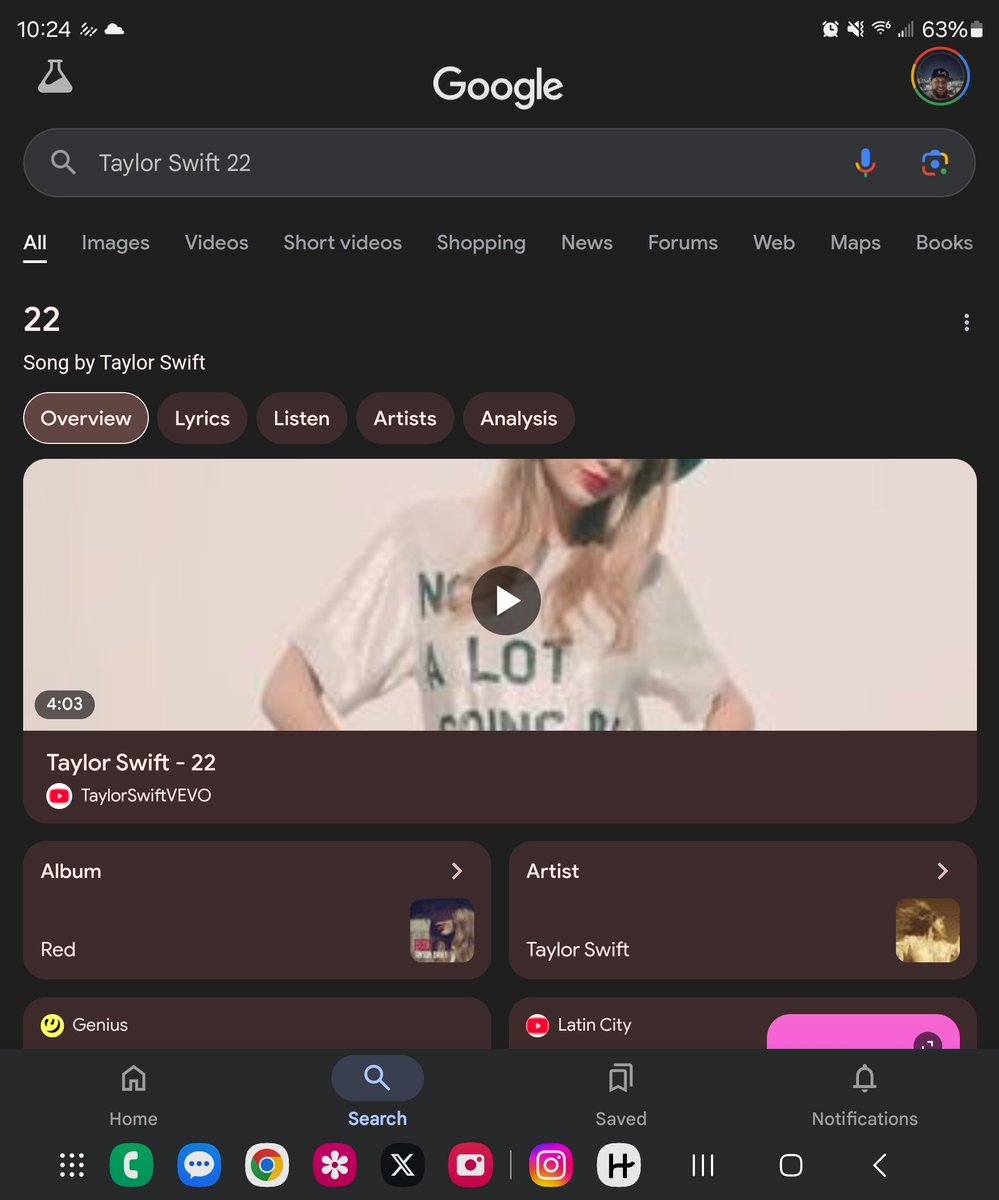
Task: Tap the Android back navigation button
Action: (879, 1165)
